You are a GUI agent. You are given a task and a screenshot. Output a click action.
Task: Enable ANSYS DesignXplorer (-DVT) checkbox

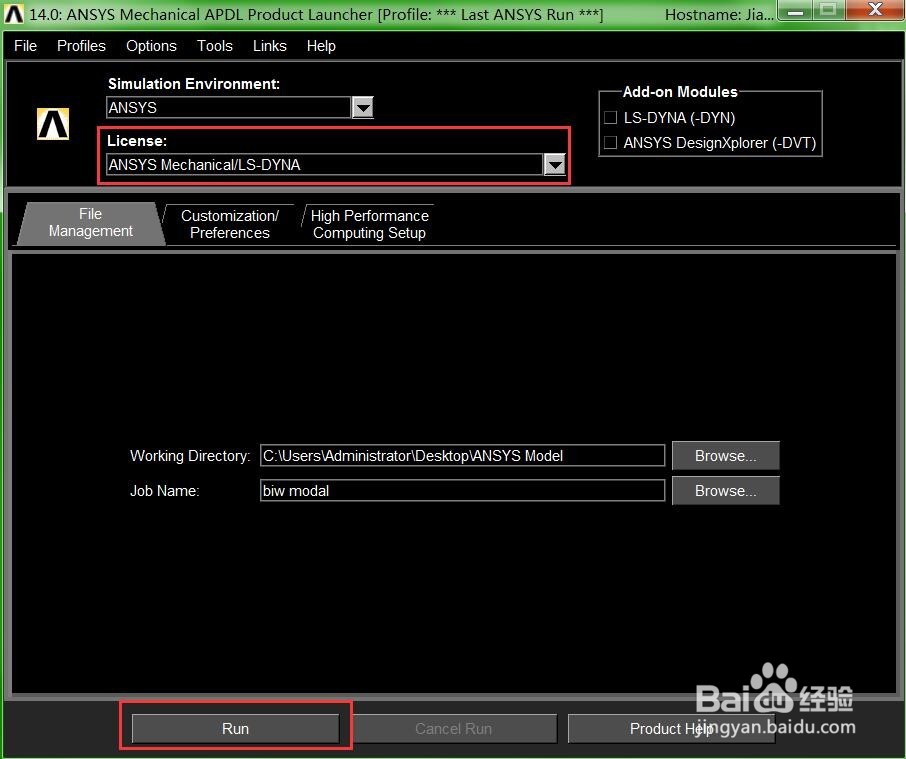click(610, 143)
